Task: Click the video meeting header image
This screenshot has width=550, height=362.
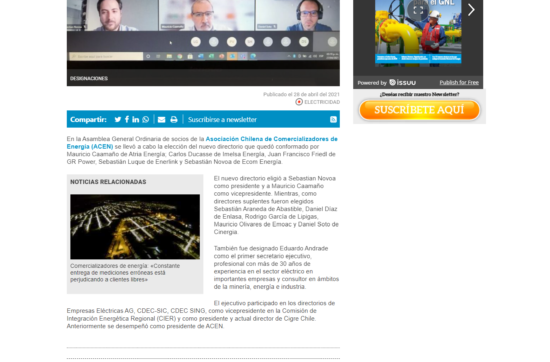Action: [203, 43]
